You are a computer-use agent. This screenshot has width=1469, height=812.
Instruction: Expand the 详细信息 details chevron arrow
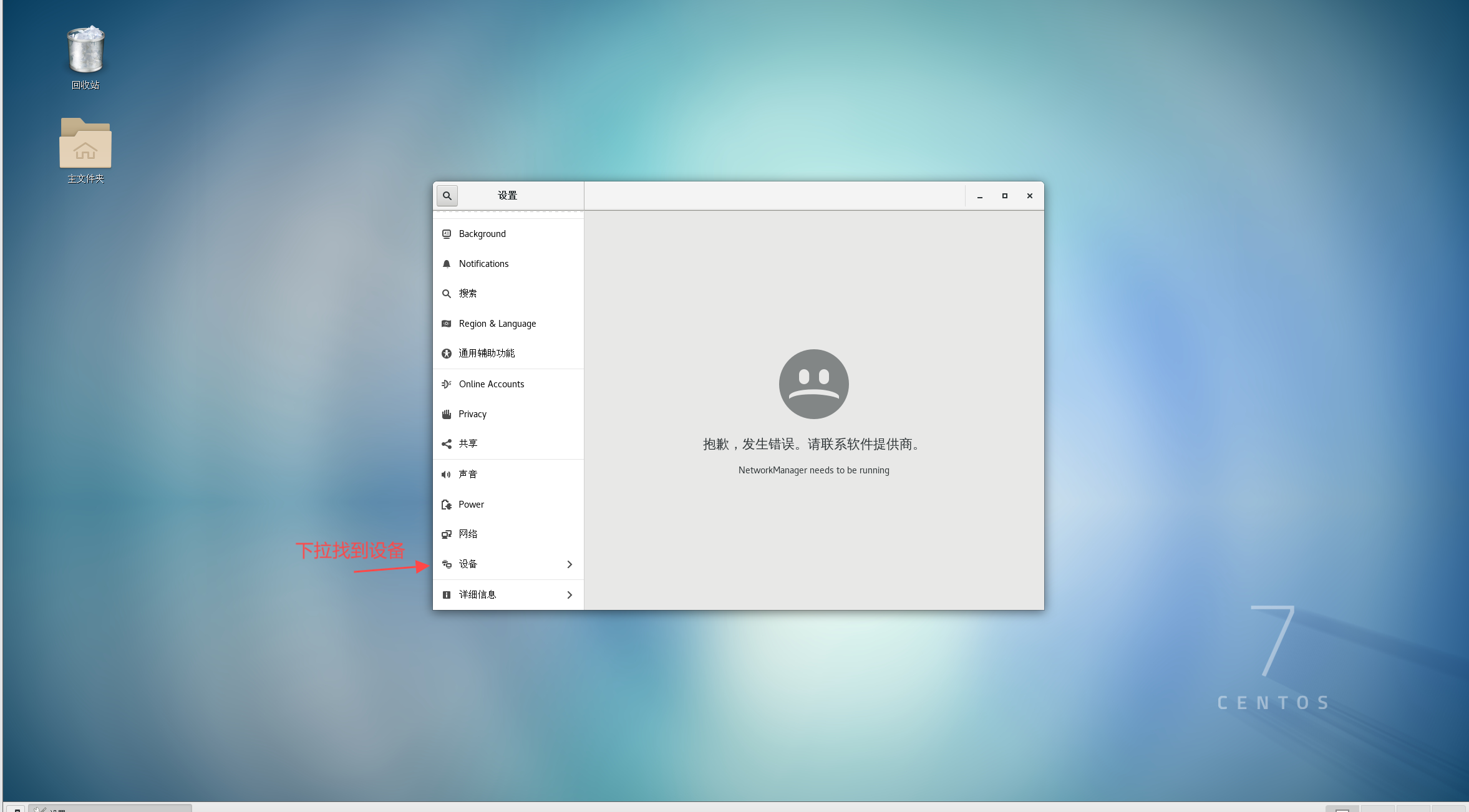click(x=569, y=595)
